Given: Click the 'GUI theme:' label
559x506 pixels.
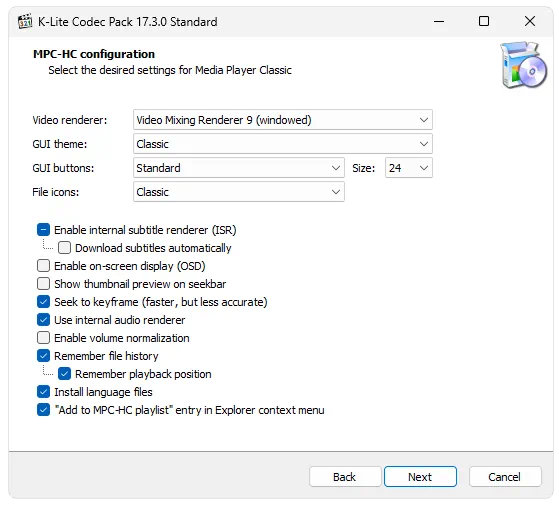Looking at the screenshot, I should click(60, 144).
